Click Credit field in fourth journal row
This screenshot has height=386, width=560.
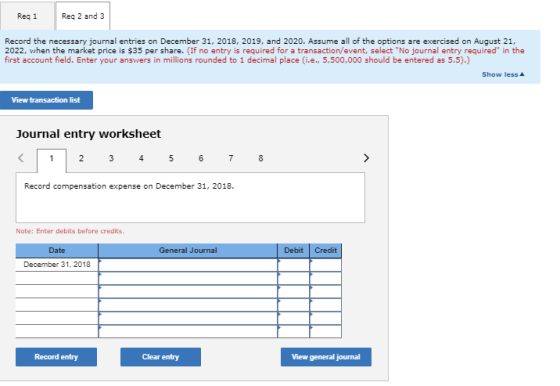click(326, 305)
